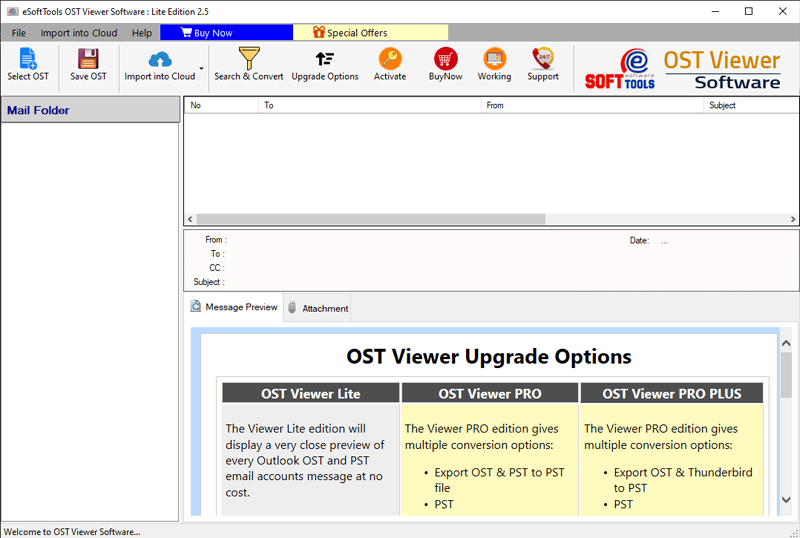Image resolution: width=800 pixels, height=538 pixels.
Task: Click the Select OST toolbar icon
Action: (x=28, y=58)
